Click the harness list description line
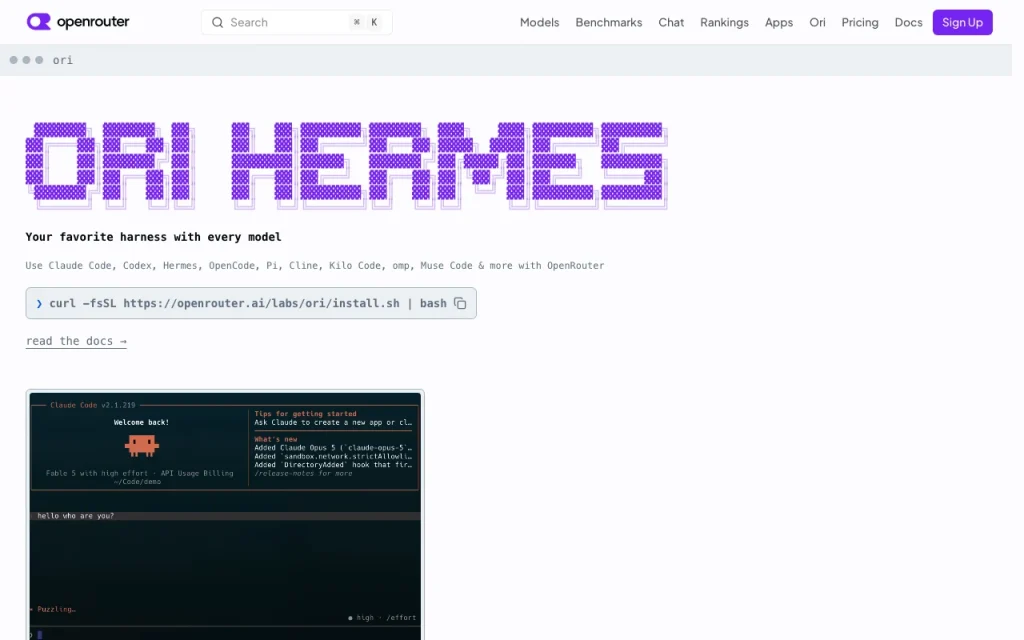Screen dimensions: 1024x640 point(315,266)
